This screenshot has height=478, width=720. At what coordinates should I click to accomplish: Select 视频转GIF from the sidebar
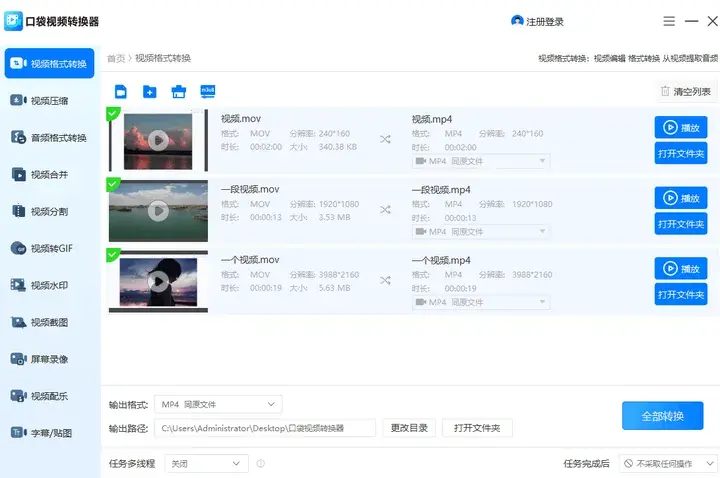[x=50, y=248]
